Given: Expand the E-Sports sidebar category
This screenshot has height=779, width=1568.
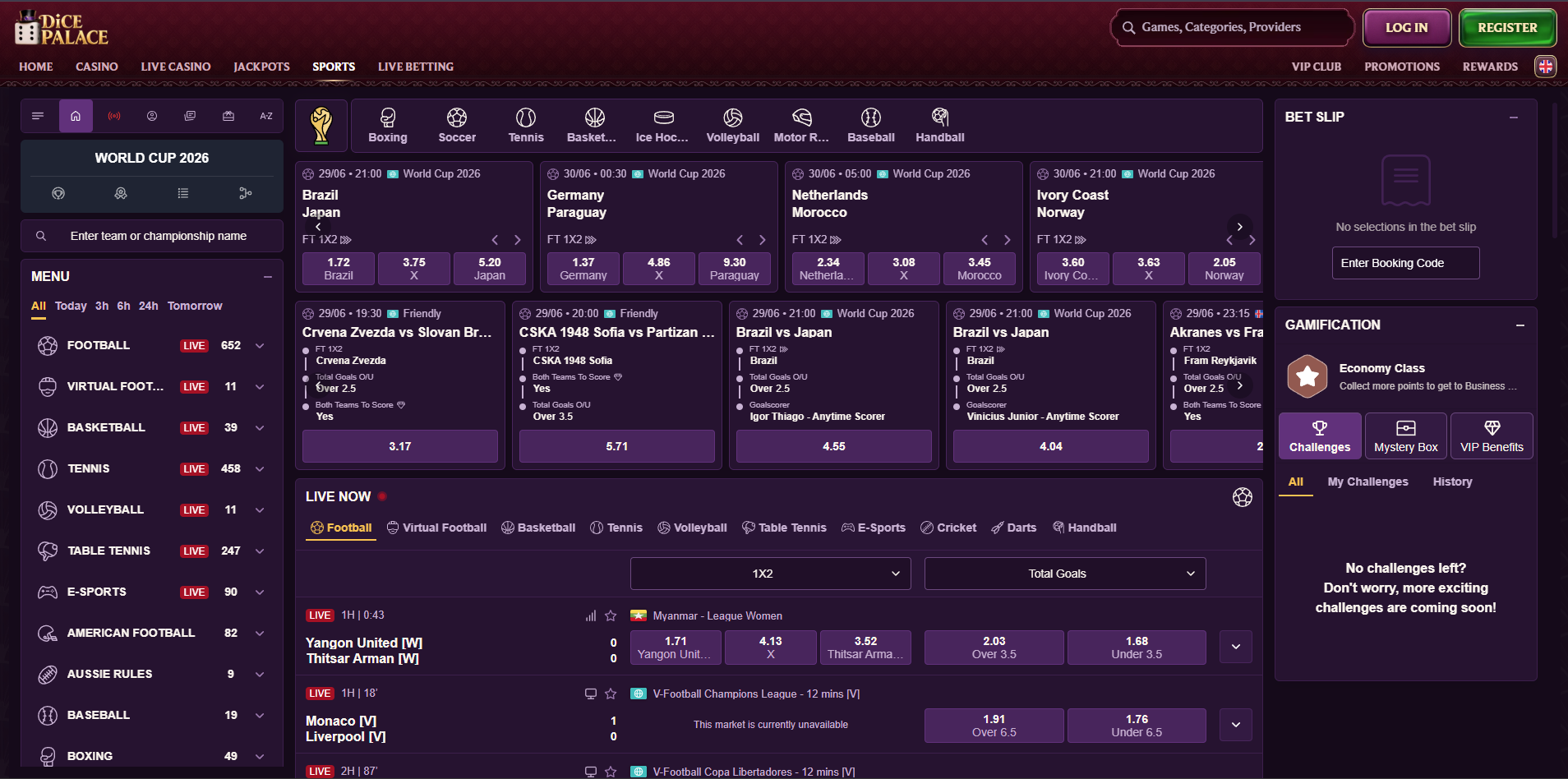Looking at the screenshot, I should tap(260, 592).
